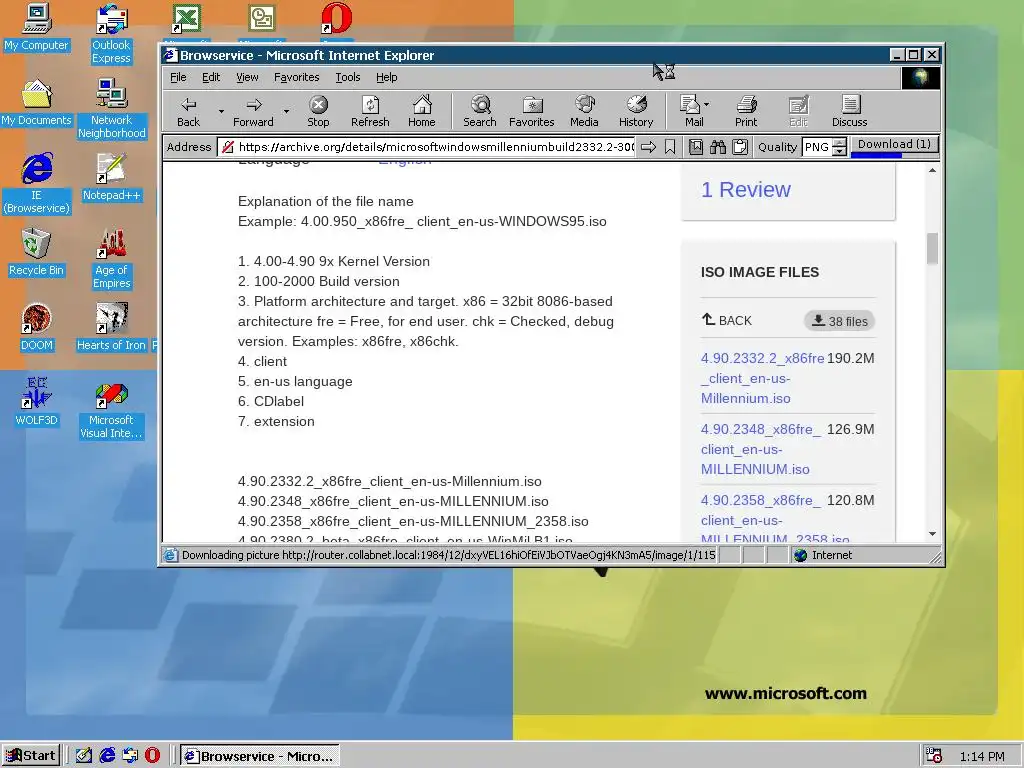Click the Start button

coord(31,756)
